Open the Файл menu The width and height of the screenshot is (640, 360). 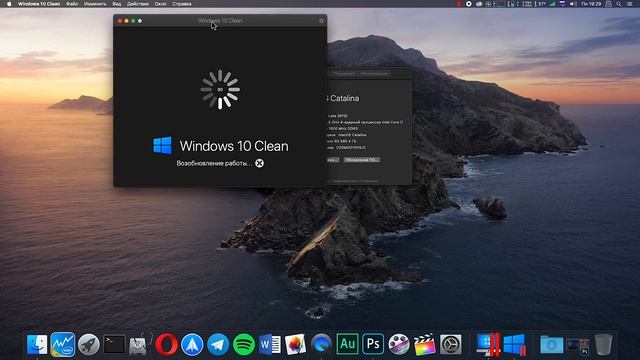pos(72,4)
